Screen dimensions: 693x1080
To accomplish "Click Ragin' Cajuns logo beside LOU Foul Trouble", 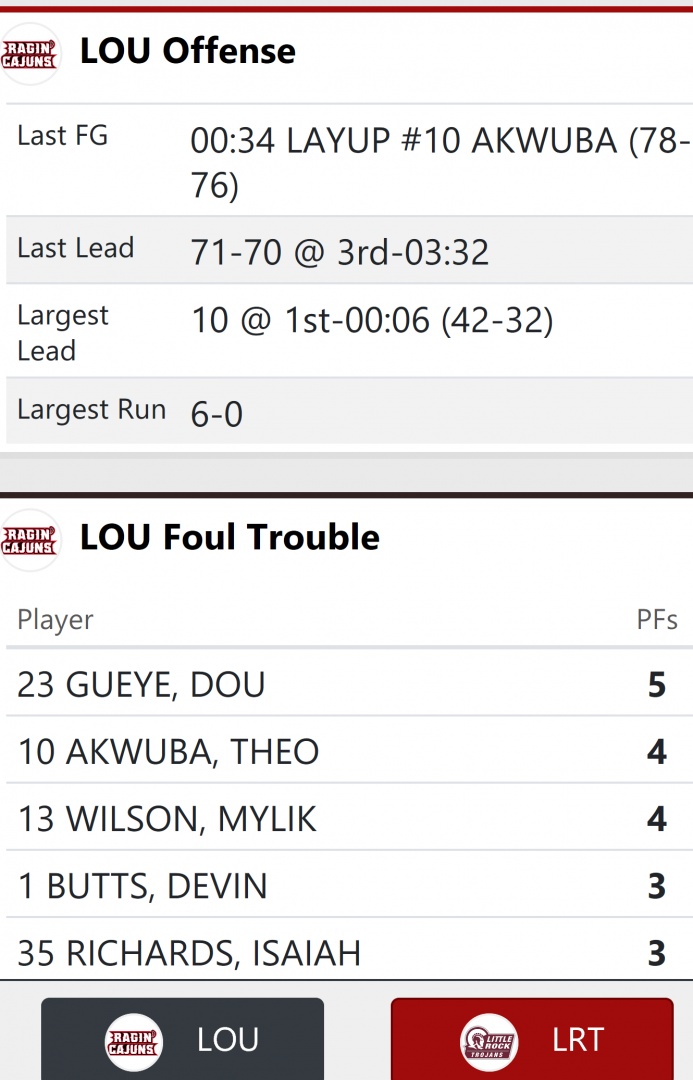I will [x=30, y=540].
